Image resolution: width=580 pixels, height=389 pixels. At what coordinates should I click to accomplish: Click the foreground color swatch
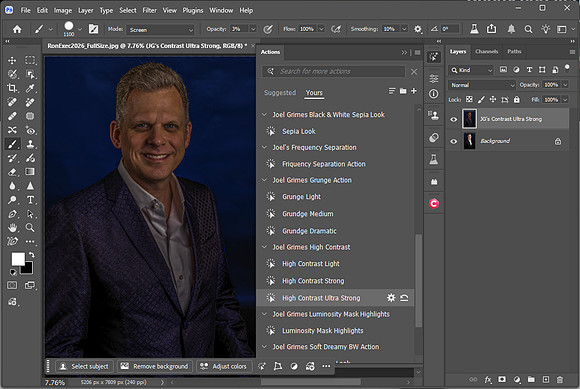point(17,258)
